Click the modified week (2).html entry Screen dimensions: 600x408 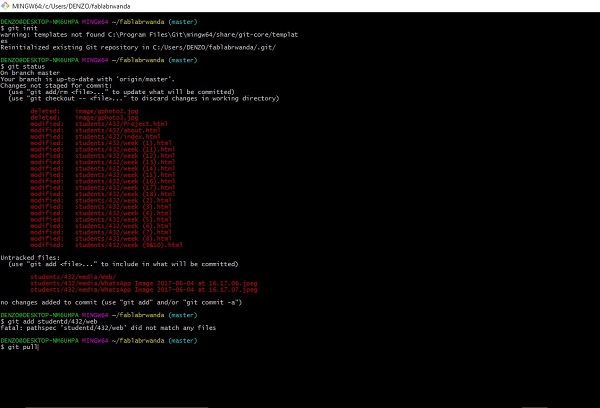(101, 201)
